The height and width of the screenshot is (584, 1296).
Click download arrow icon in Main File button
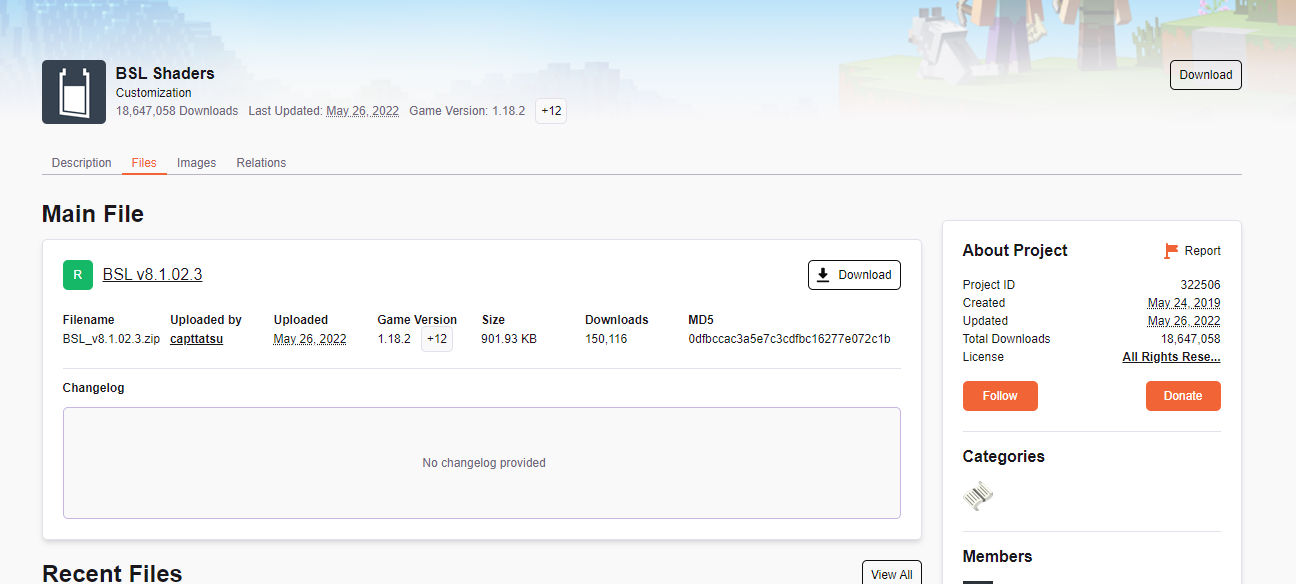[x=823, y=275]
